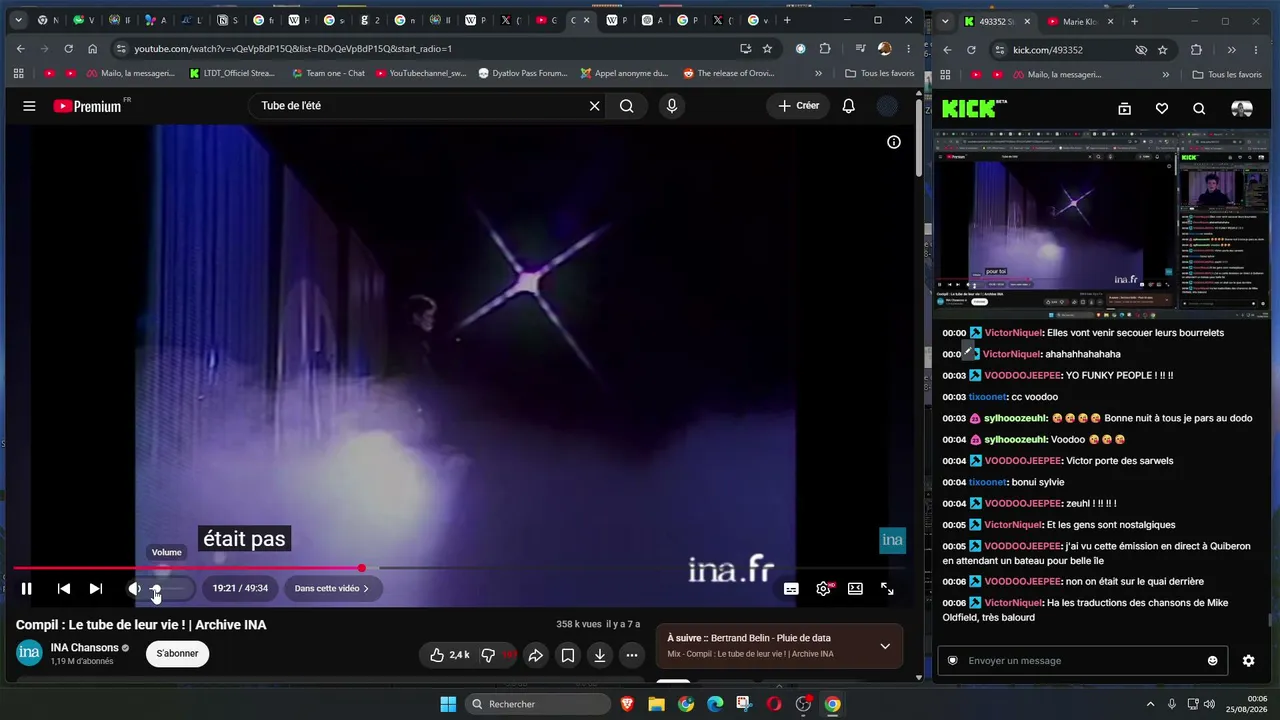Click 'Envoyer un message' chat field

[x=1084, y=661]
